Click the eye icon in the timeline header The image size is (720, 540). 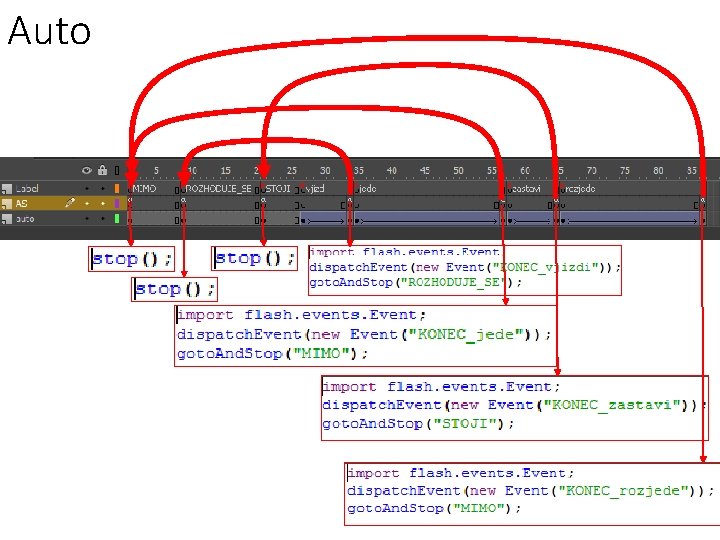pyautogui.click(x=86, y=170)
